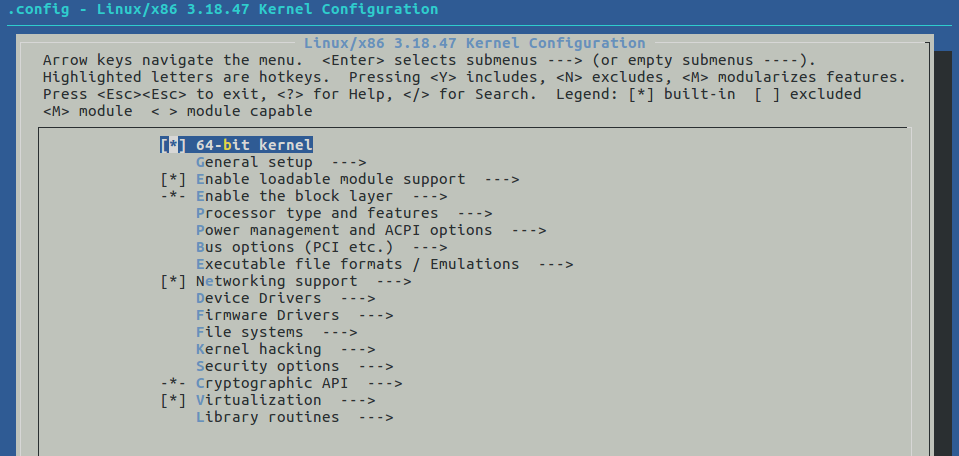Select the Security options entry
Screen dimensions: 959x456
coord(267,367)
